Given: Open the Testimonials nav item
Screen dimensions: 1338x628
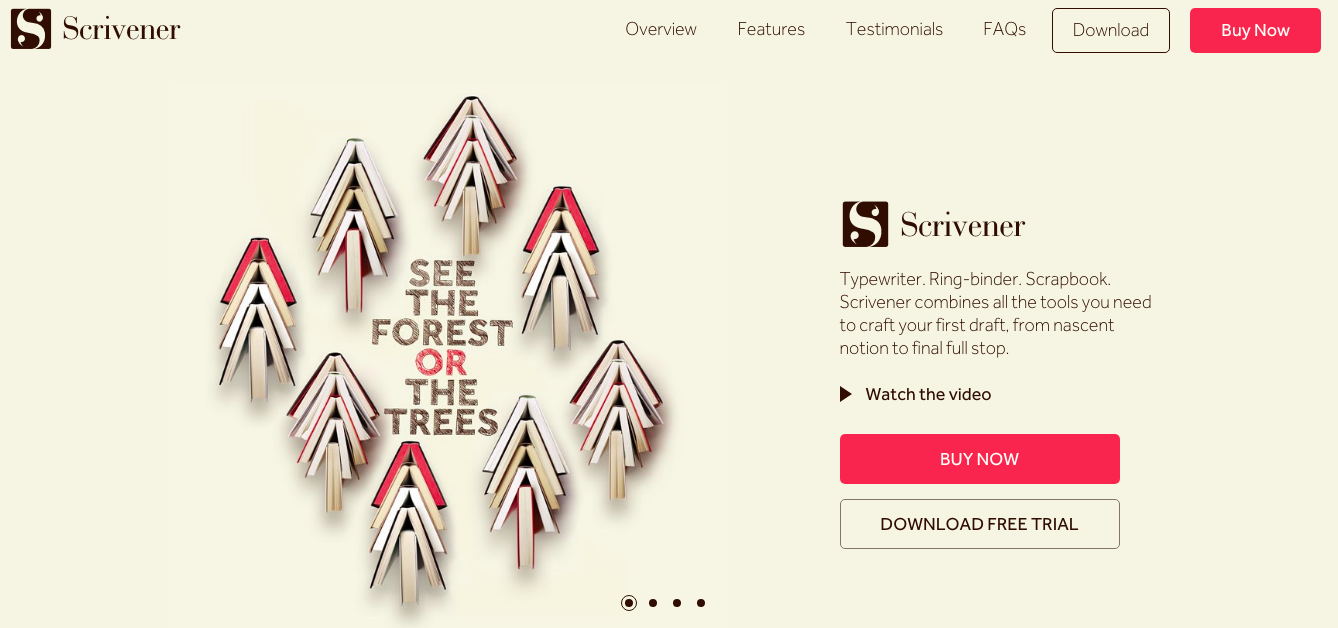Looking at the screenshot, I should [894, 30].
